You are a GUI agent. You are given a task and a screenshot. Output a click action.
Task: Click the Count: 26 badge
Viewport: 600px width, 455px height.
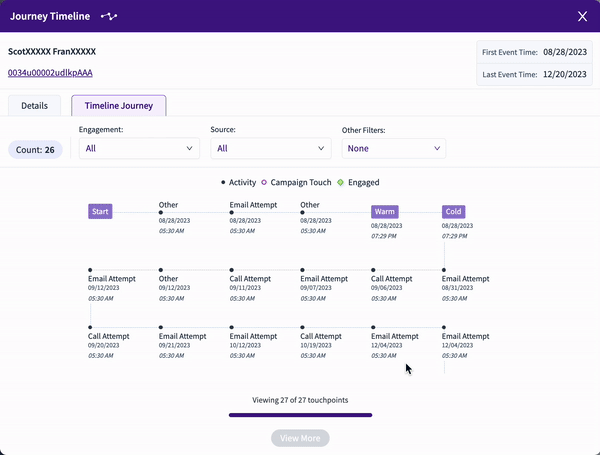point(35,150)
